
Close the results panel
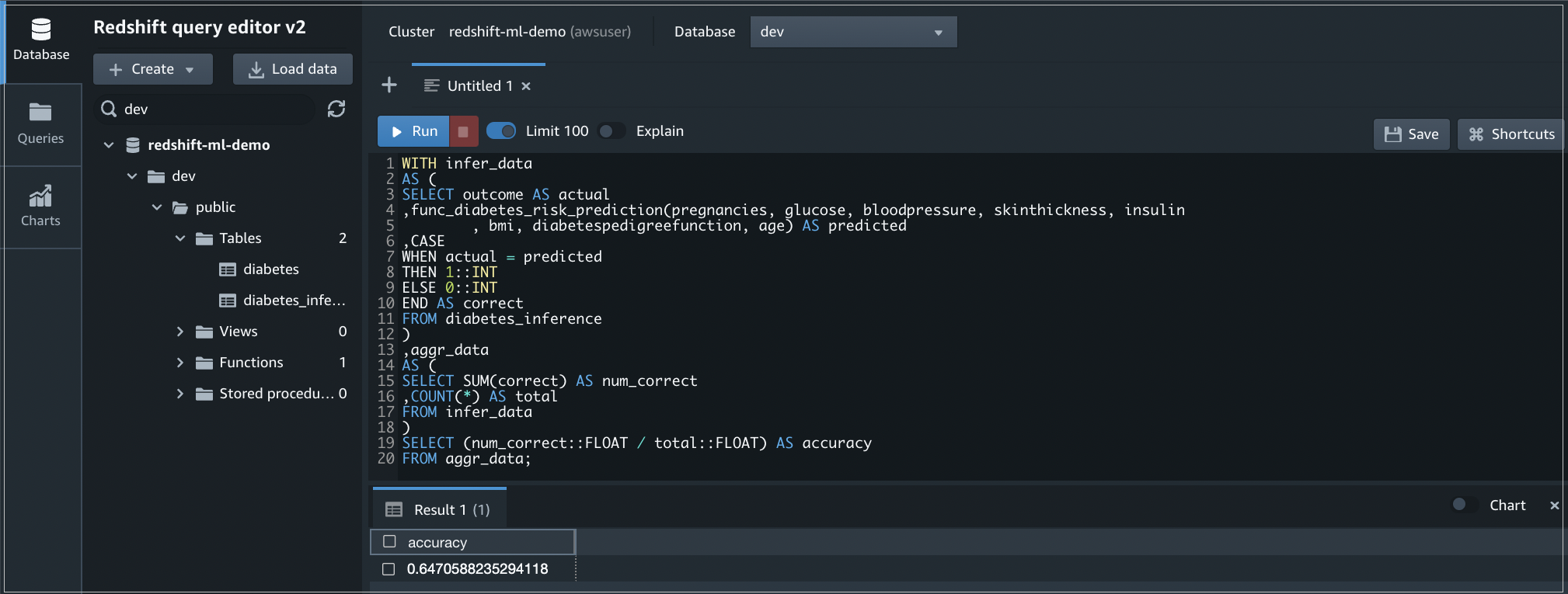point(1554,505)
